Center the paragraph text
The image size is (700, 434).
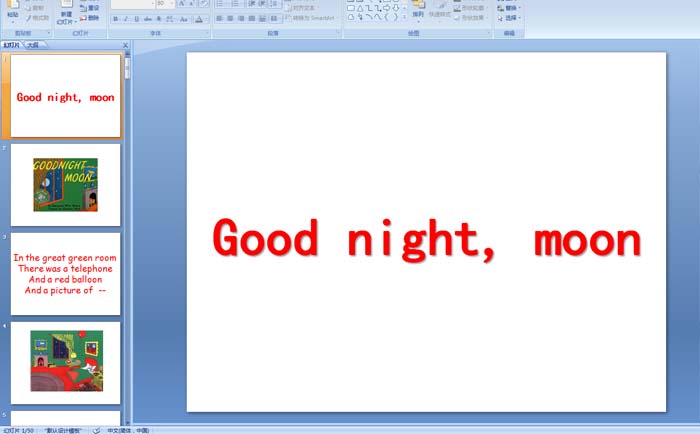[x=230, y=19]
